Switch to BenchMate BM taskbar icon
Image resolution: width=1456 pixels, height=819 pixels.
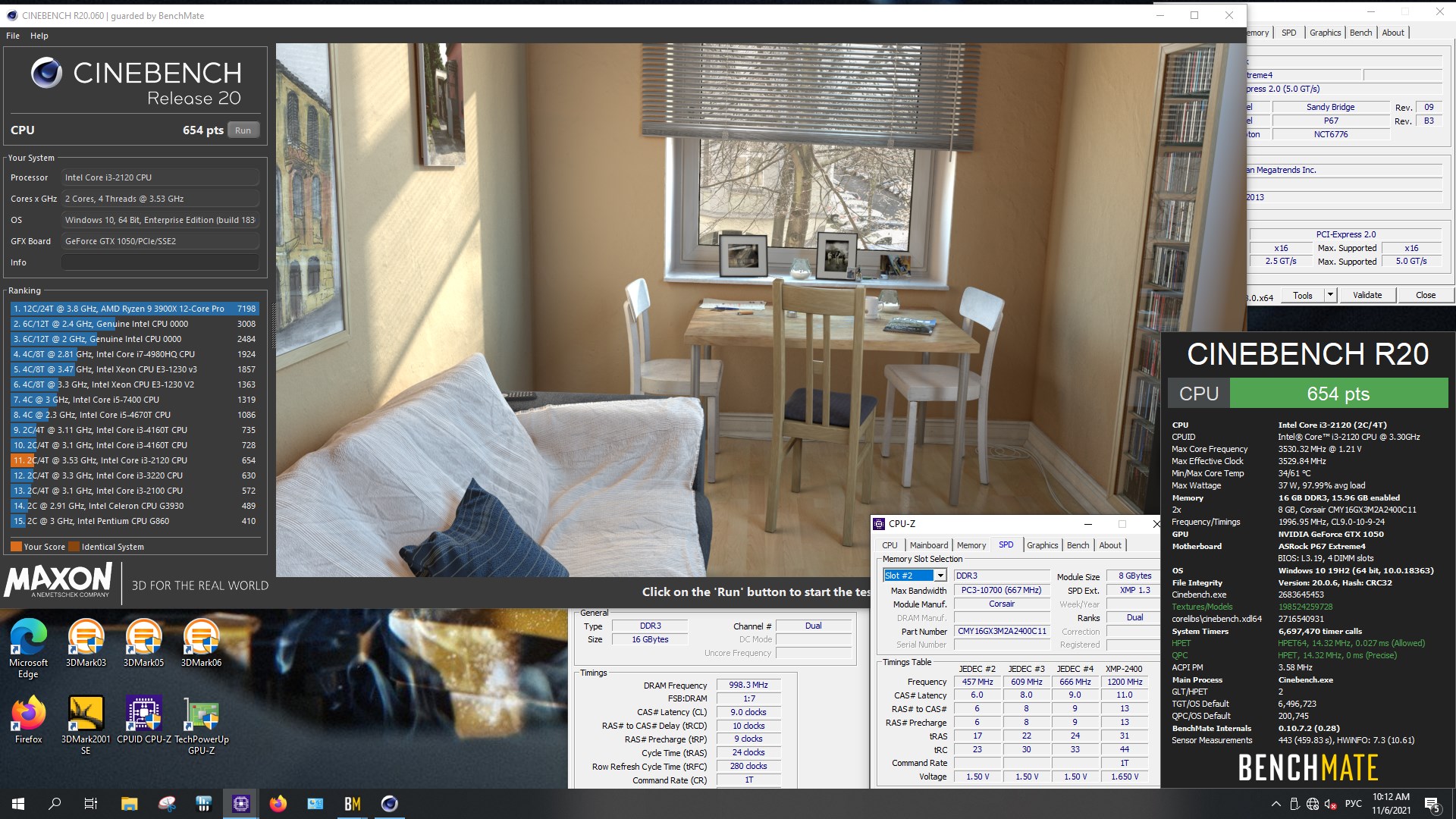[x=353, y=804]
